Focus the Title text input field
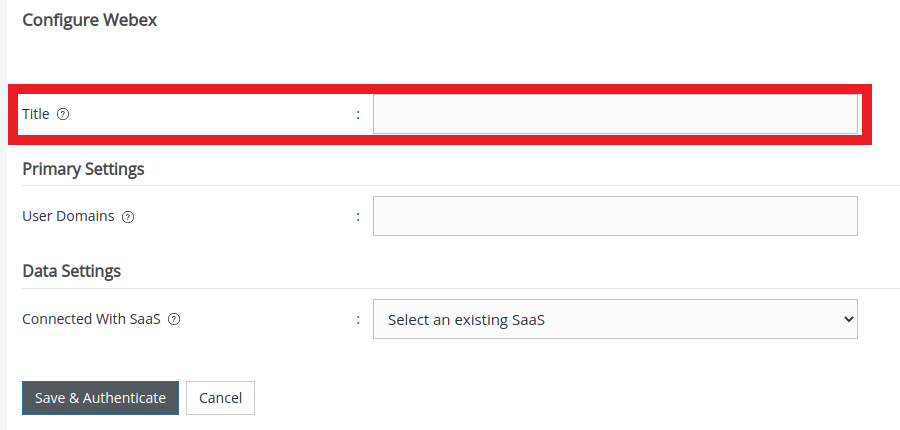The image size is (900, 430). point(615,114)
